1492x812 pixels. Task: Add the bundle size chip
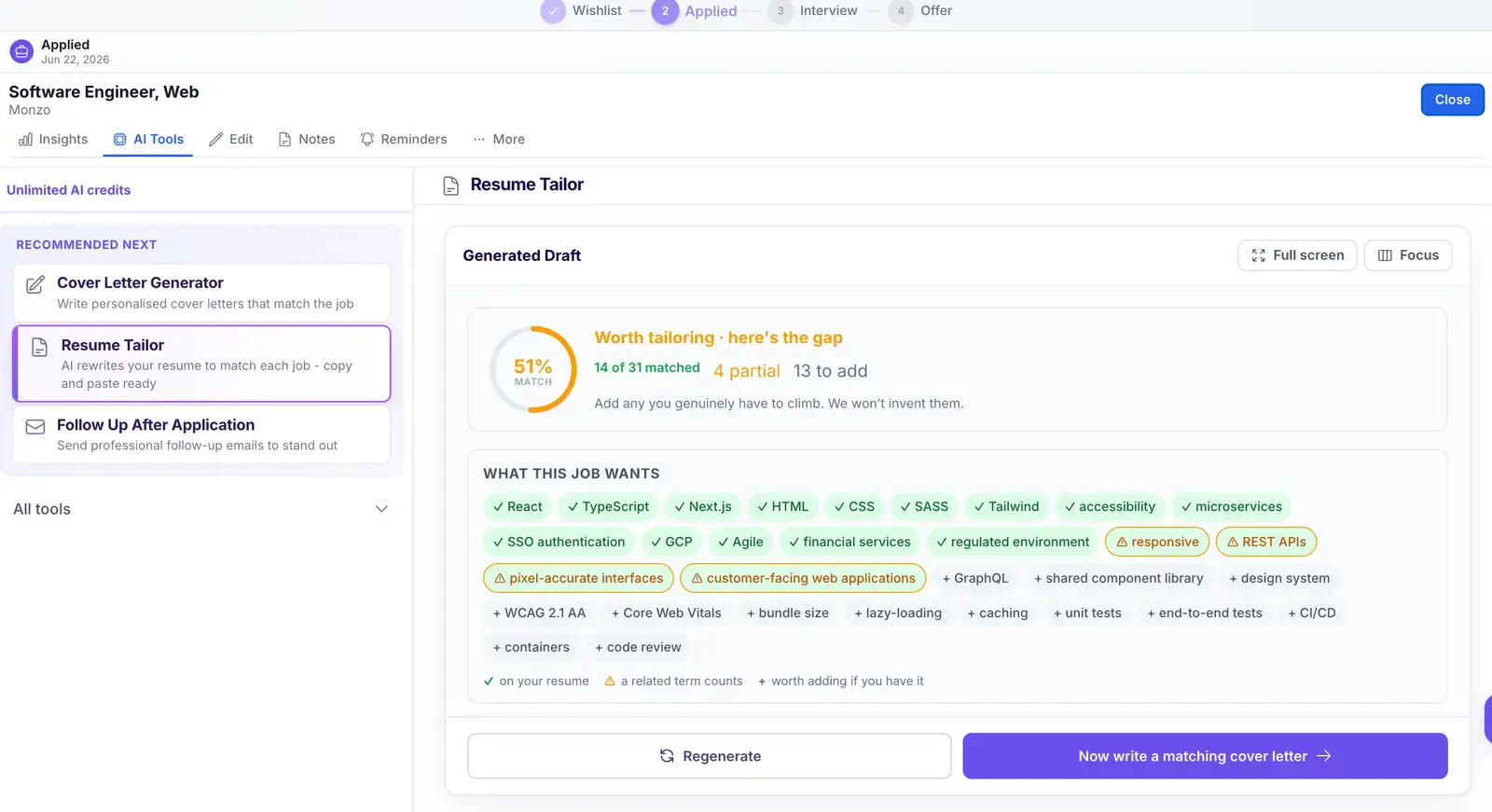click(787, 612)
